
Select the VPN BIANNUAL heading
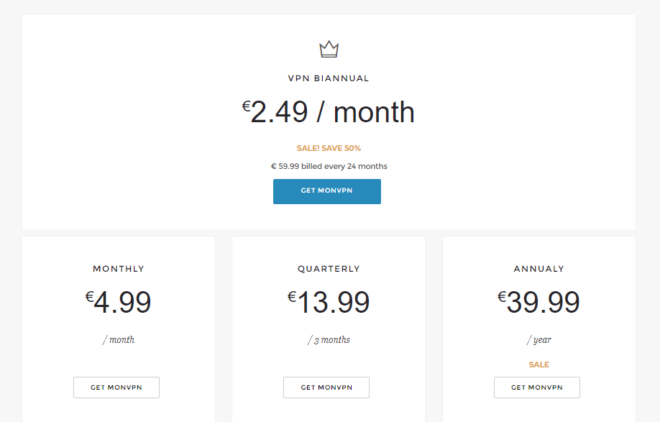tap(328, 78)
